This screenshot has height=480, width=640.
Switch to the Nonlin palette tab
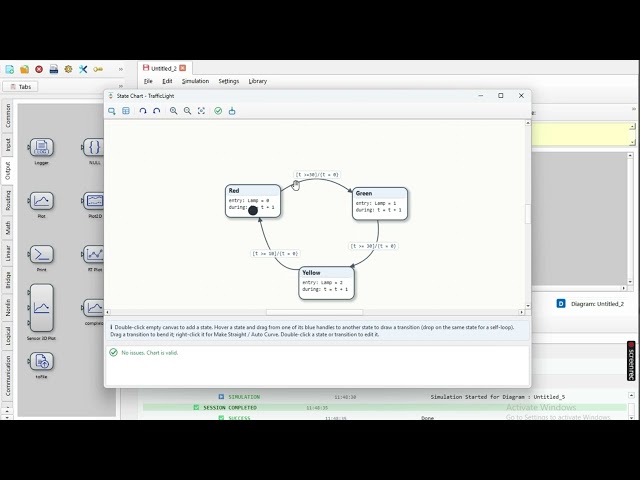pos(8,307)
